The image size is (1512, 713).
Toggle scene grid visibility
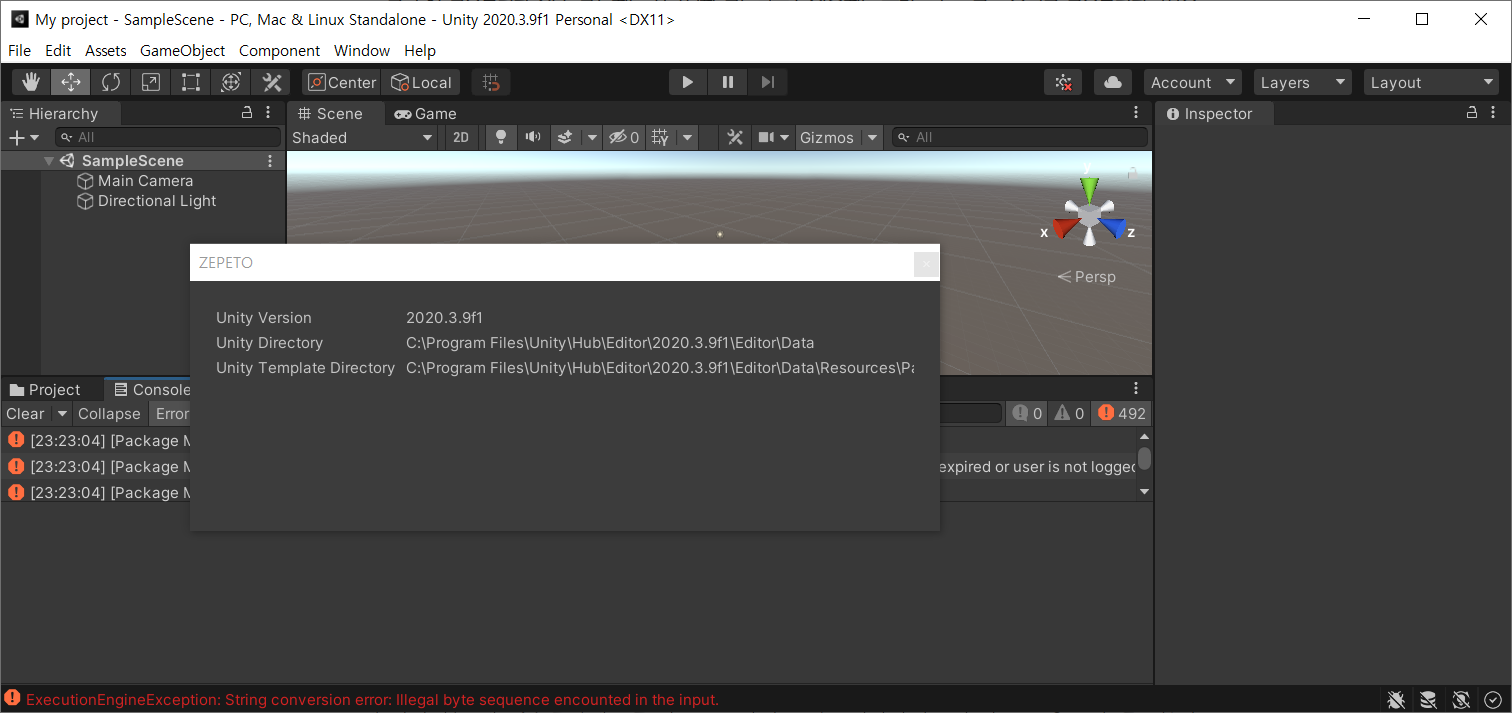[660, 137]
